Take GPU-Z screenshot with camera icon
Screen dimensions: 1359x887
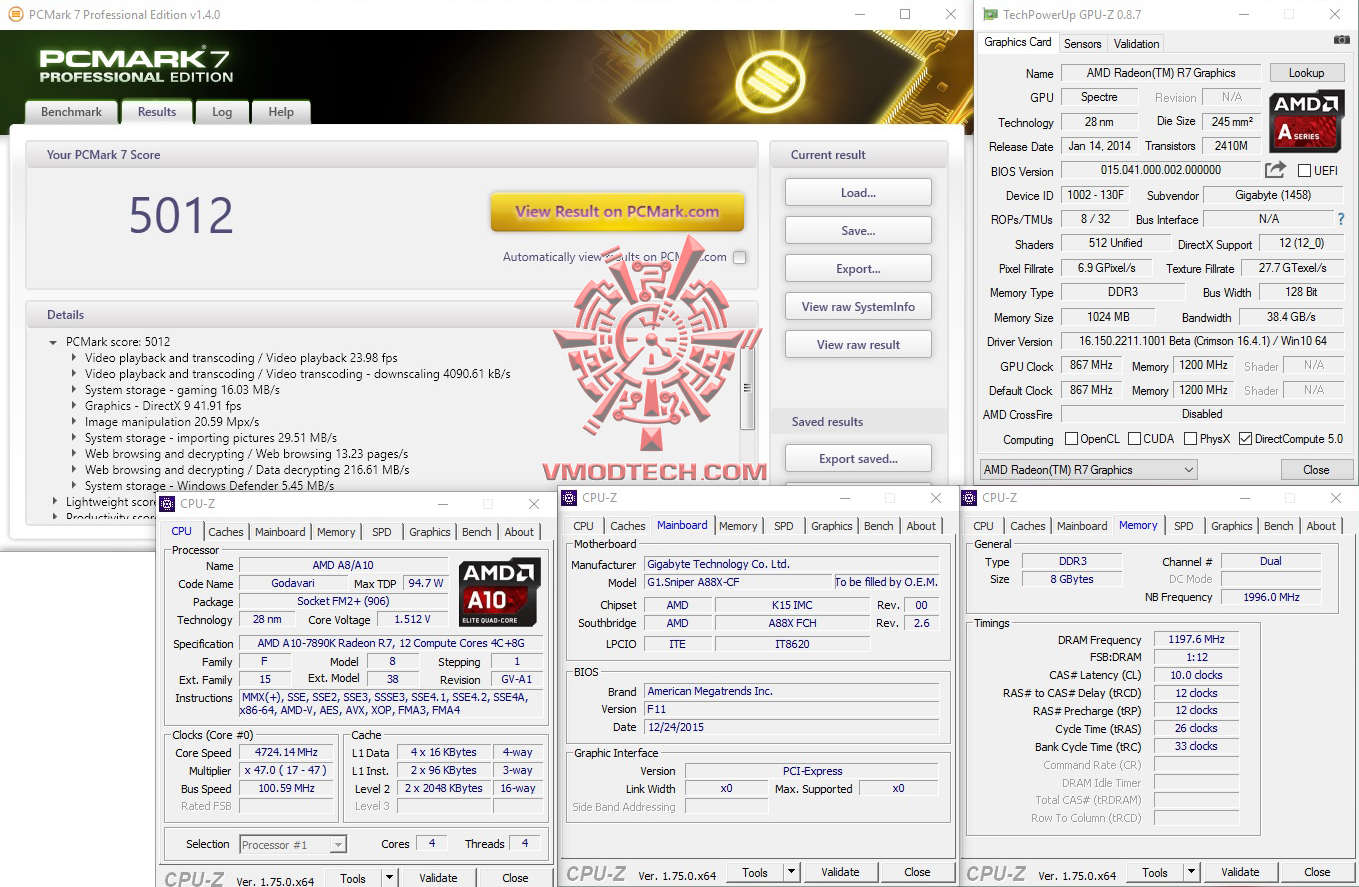[1341, 40]
